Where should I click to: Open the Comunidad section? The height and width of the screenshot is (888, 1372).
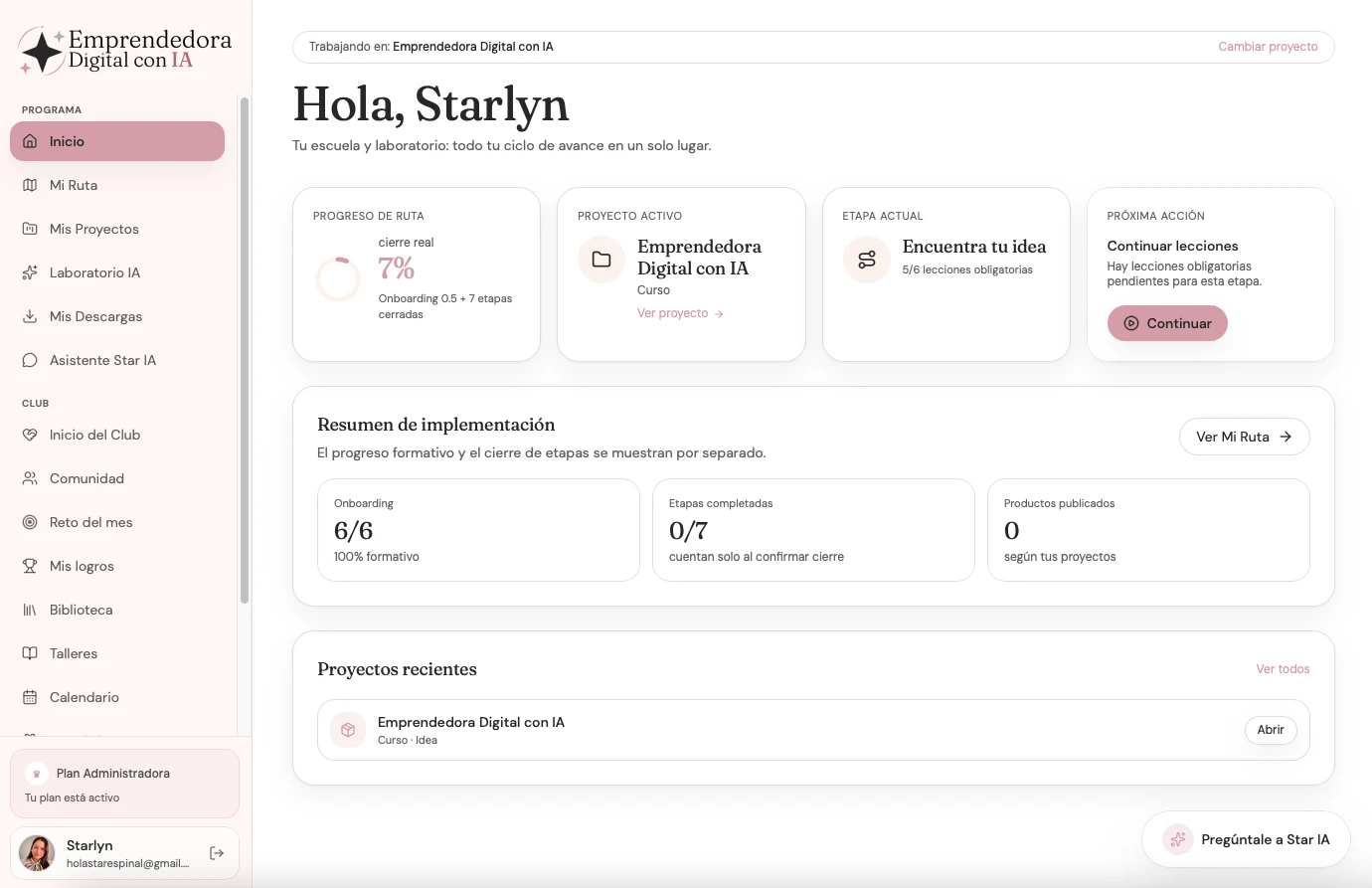click(x=117, y=478)
